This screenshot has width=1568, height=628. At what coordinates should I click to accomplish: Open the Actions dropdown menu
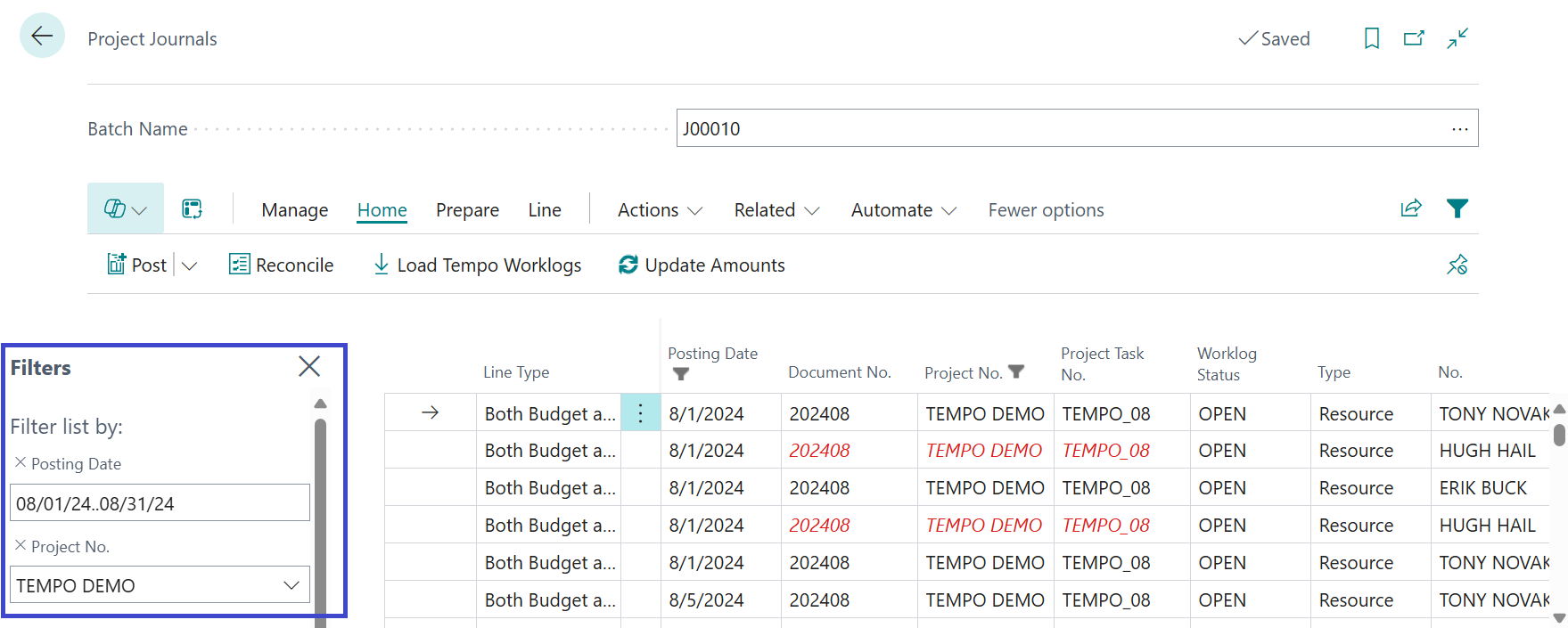pyautogui.click(x=660, y=210)
